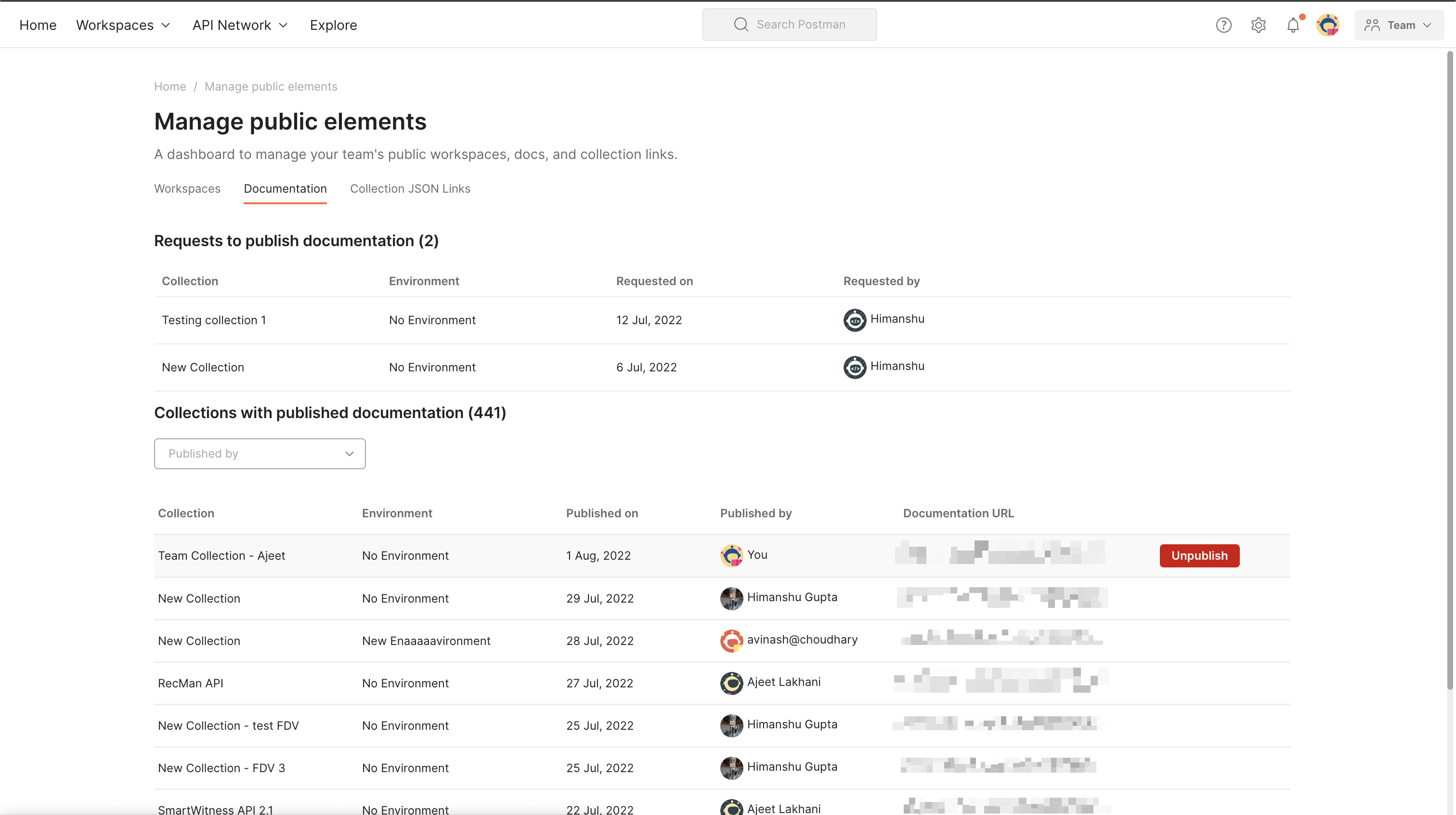Click avinash@choudhary publisher avatar
The width and height of the screenshot is (1456, 815).
(731, 641)
